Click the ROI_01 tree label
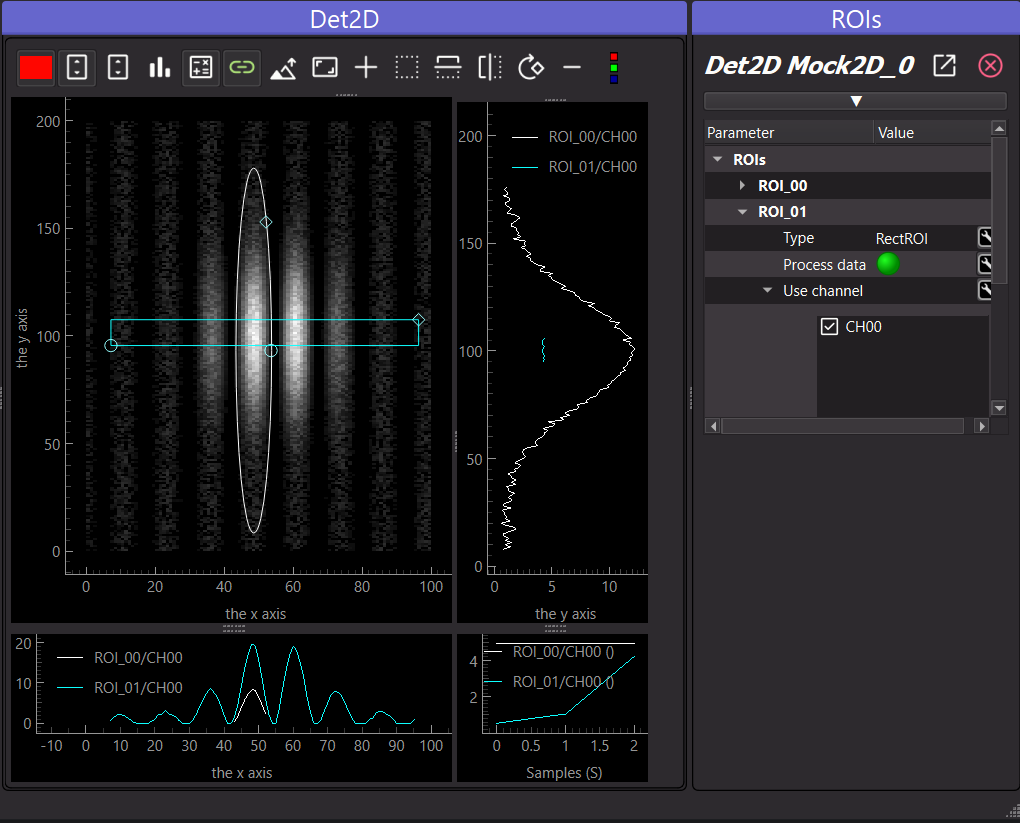This screenshot has height=823, width=1020. click(783, 212)
